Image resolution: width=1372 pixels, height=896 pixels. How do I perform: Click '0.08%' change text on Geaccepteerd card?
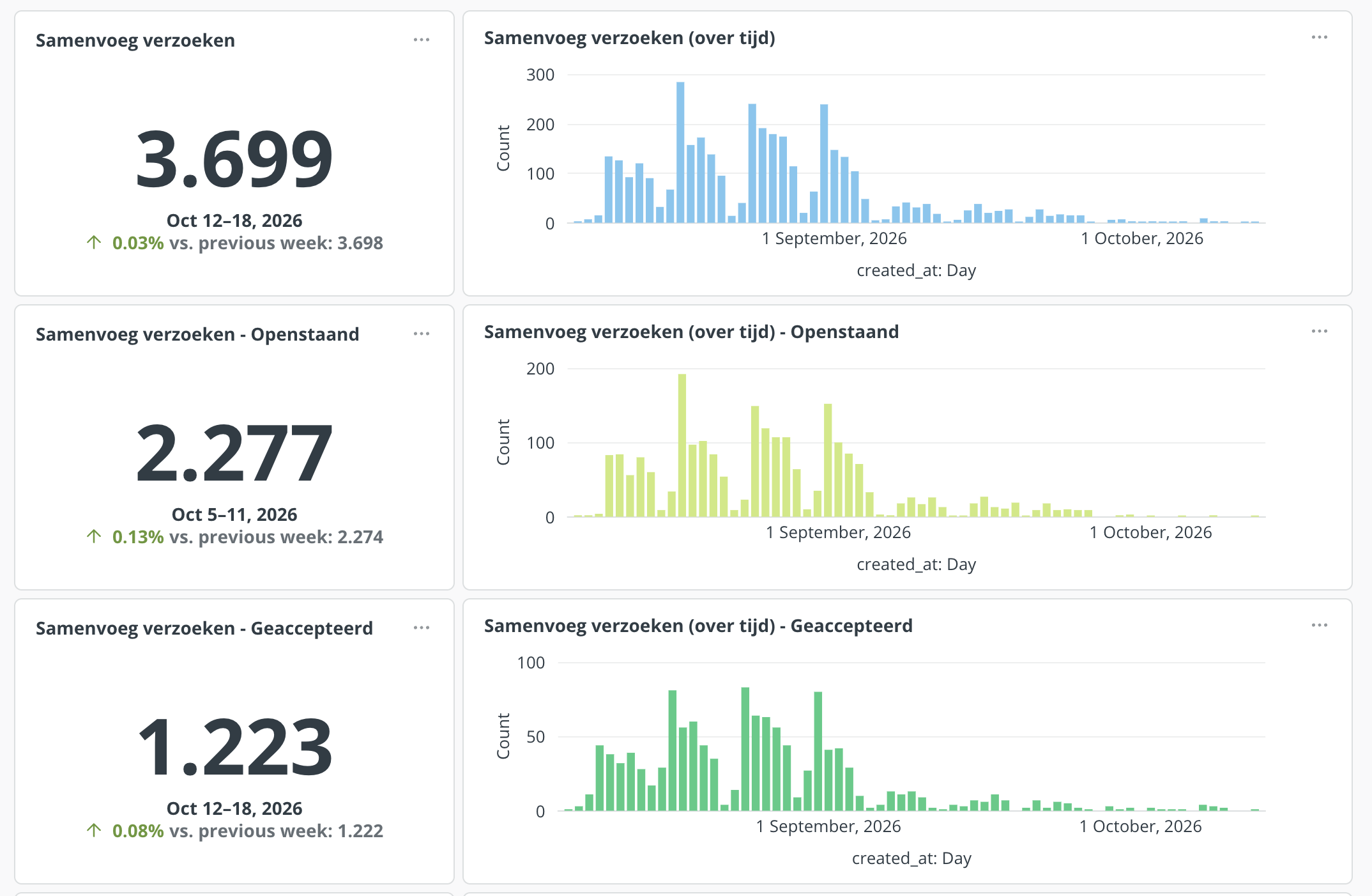[x=138, y=831]
